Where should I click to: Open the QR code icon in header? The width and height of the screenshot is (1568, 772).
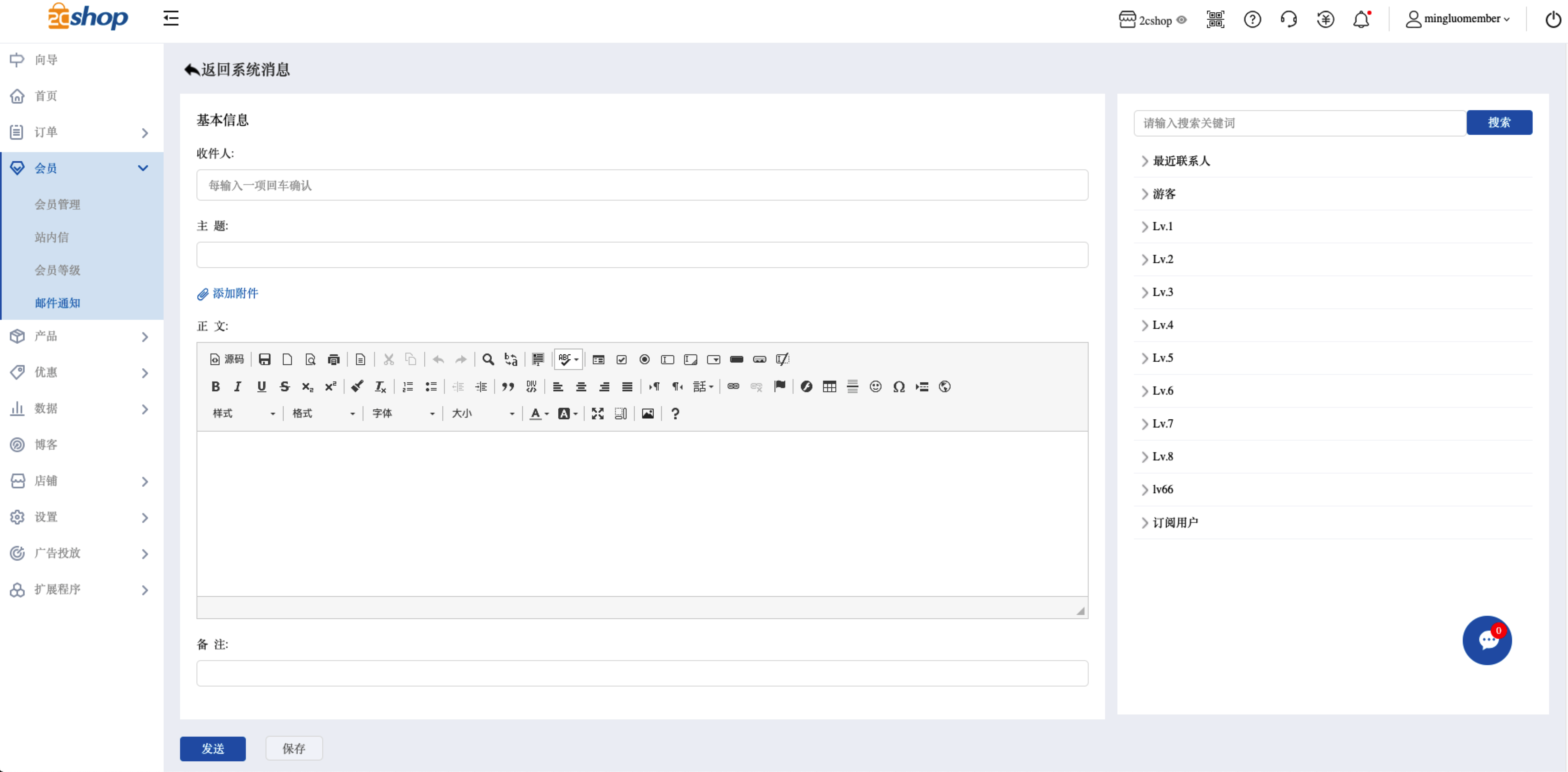tap(1215, 19)
